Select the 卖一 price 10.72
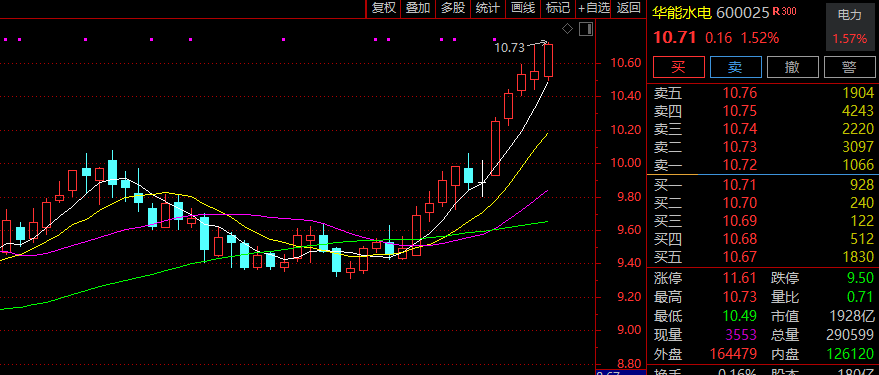Viewport: 879px width, 375px height. pos(739,165)
